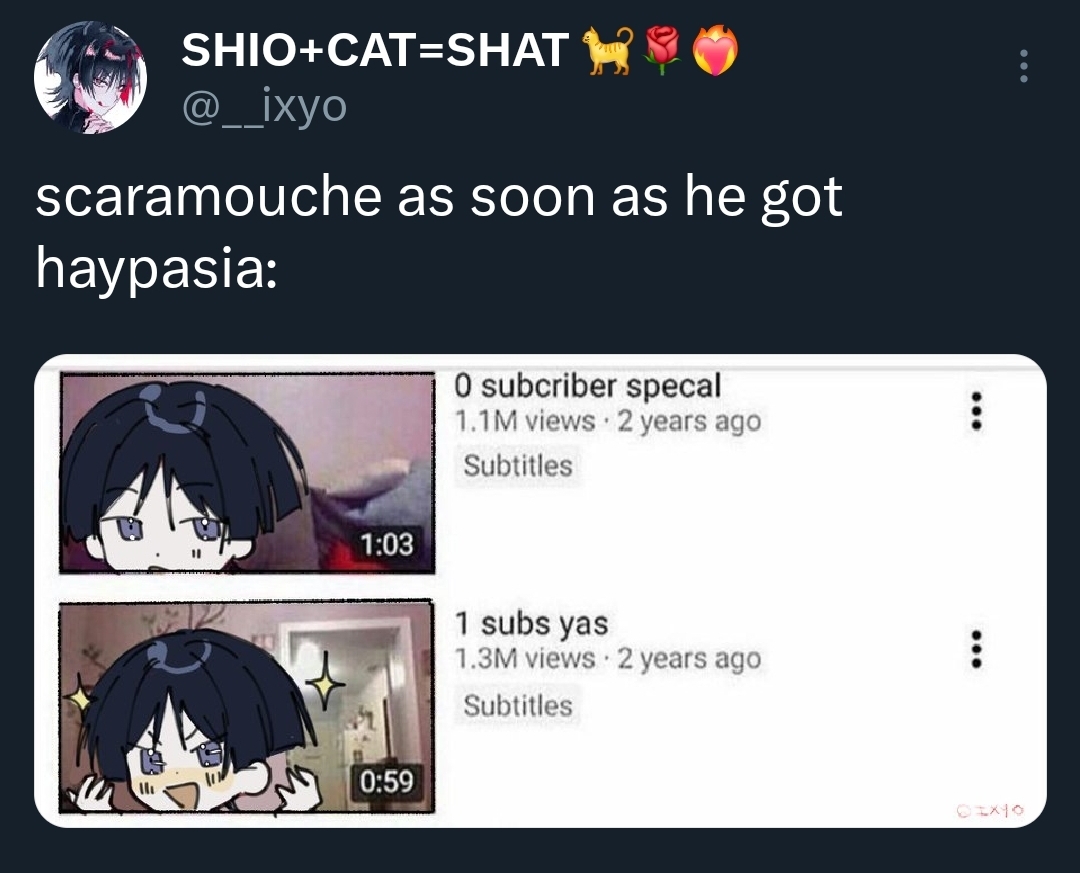Open options for '0 subcriber specal' video
The width and height of the screenshot is (1080, 873).
[975, 411]
